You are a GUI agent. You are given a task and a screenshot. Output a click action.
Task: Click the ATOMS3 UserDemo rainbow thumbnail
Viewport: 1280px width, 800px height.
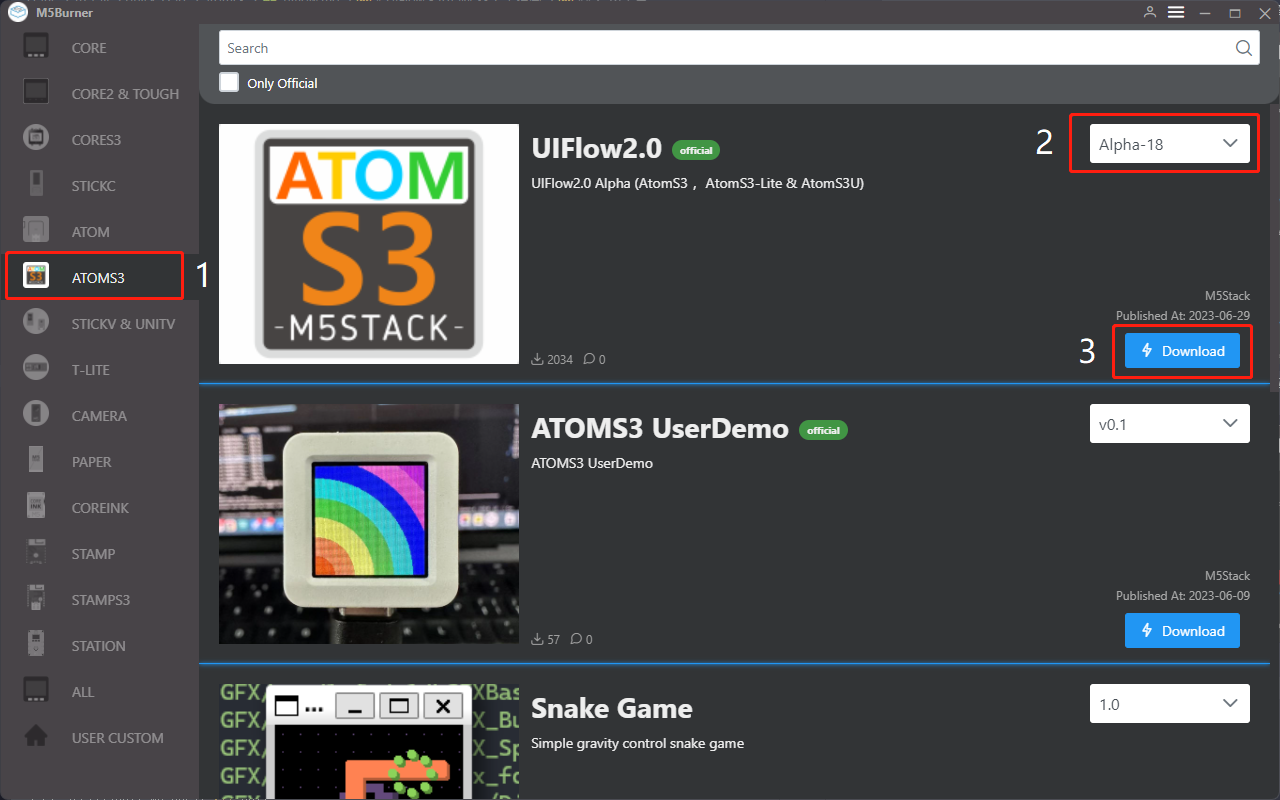(x=369, y=524)
